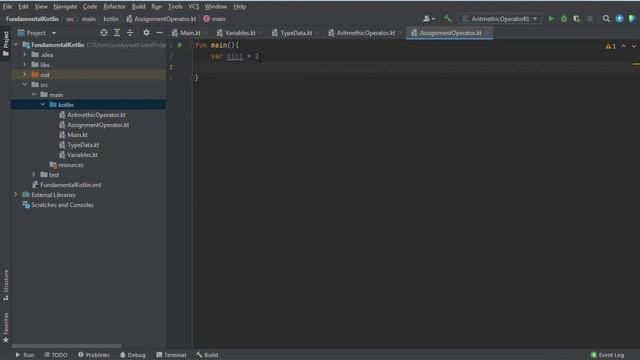Viewport: 640px width, 360px height.
Task: Expand the libs folder
Action: click(x=24, y=64)
